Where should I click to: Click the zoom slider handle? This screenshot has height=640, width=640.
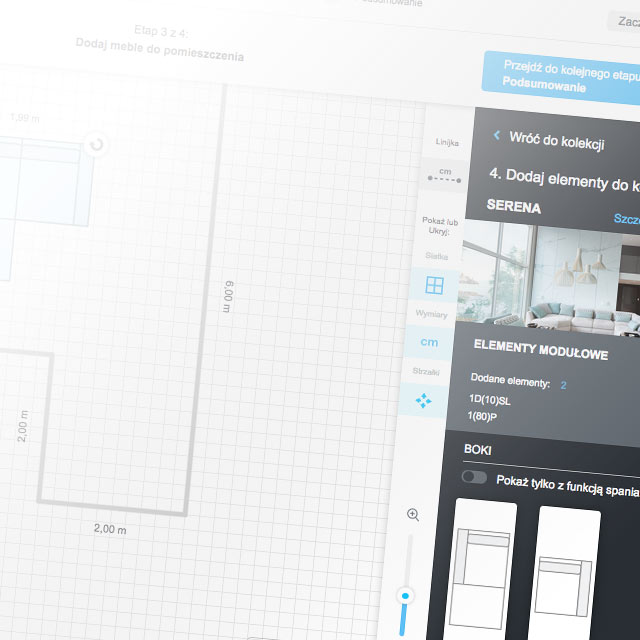[405, 596]
